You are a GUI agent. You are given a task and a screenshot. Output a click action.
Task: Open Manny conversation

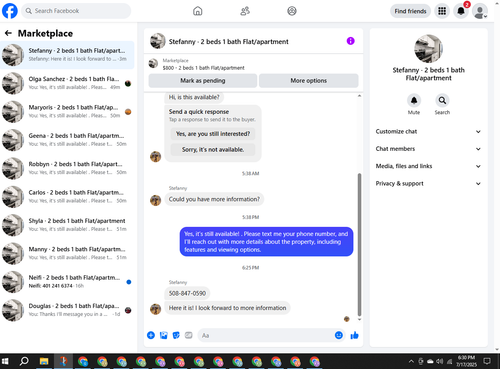67,253
